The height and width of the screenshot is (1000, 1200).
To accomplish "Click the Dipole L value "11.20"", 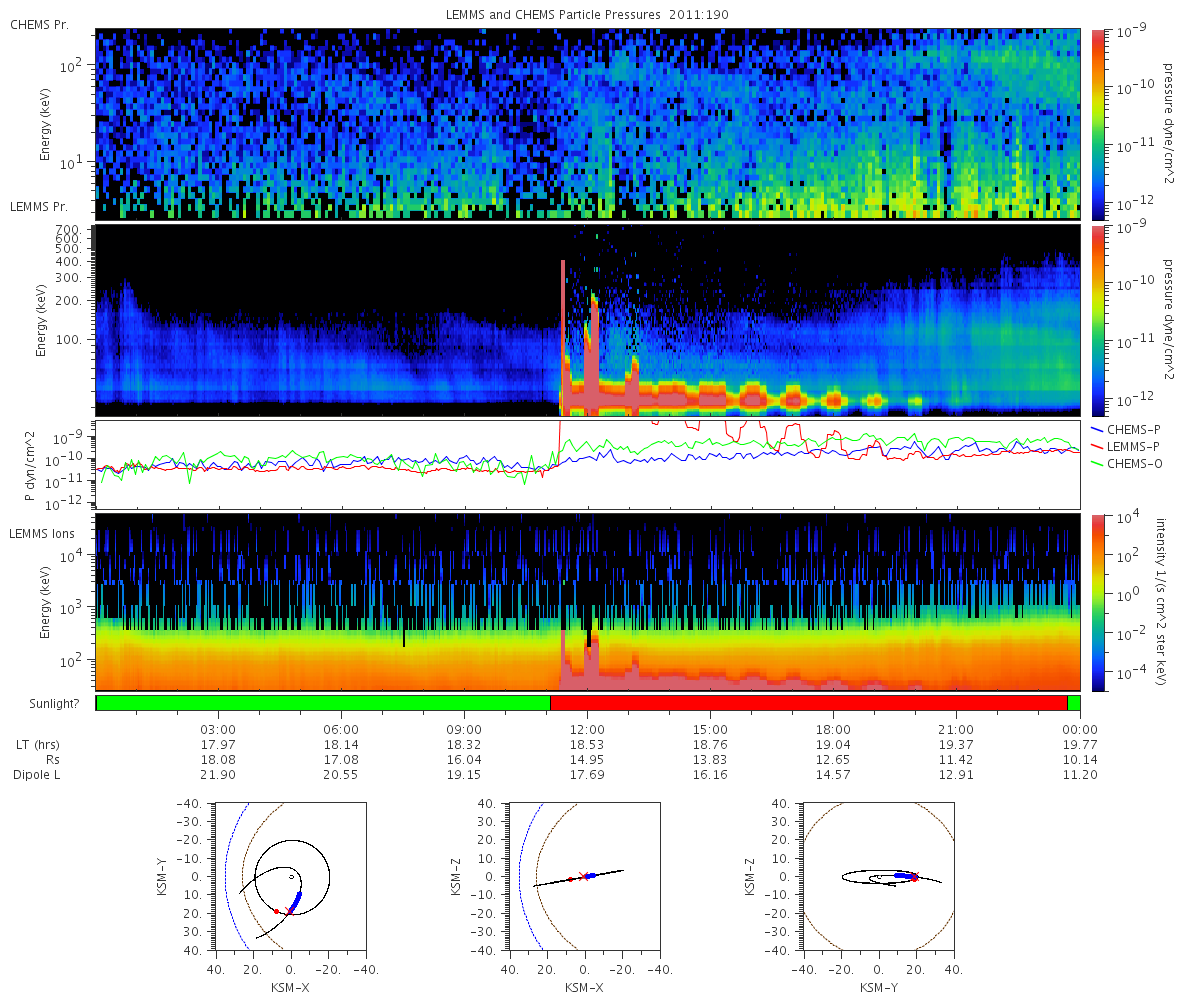I will coord(1080,775).
